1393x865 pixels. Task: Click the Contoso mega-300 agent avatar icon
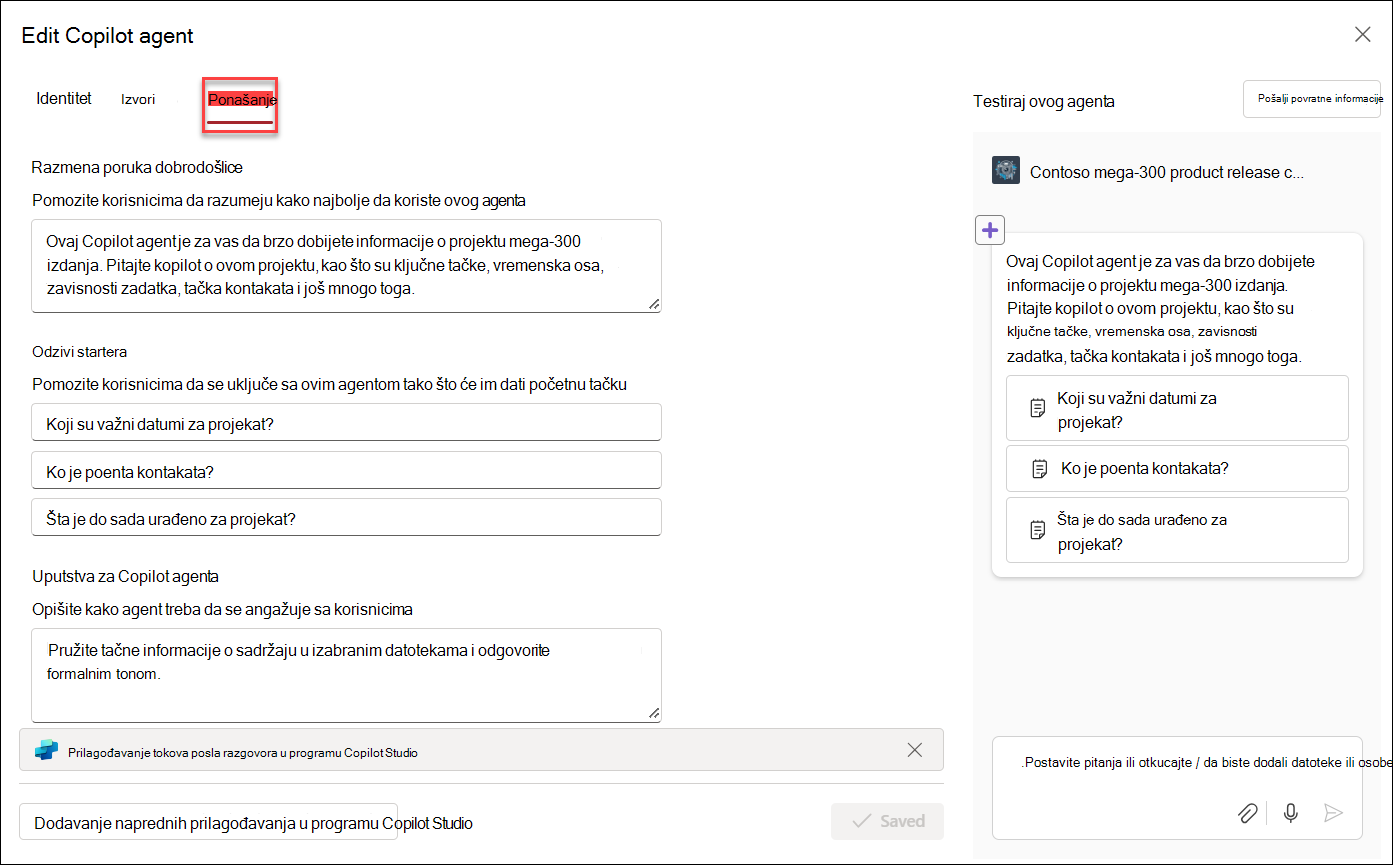click(x=1005, y=171)
